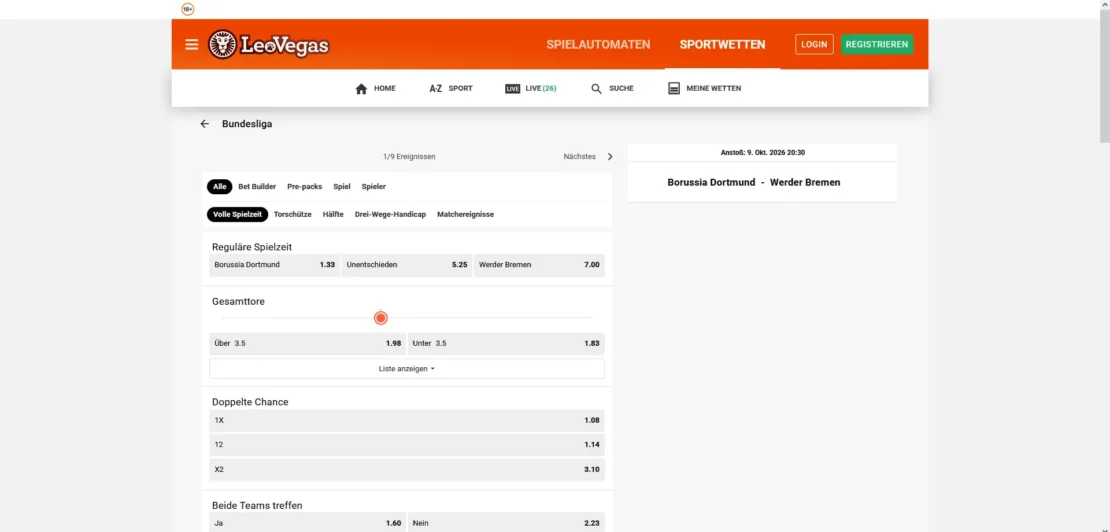Viewport: 1110px width, 532px height.
Task: Select double chance 12 at 1.14
Action: 407,445
